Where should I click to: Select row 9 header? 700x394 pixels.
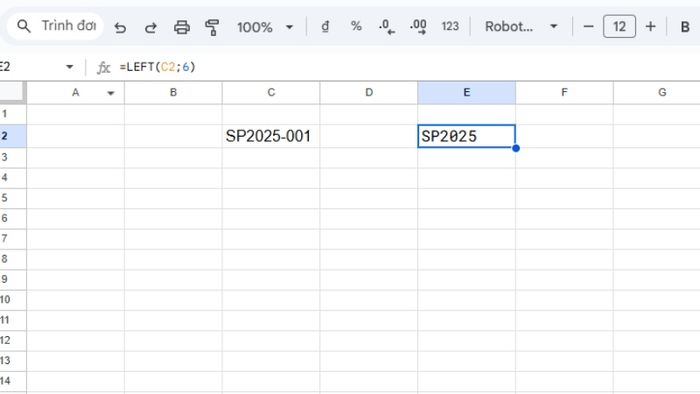click(13, 279)
